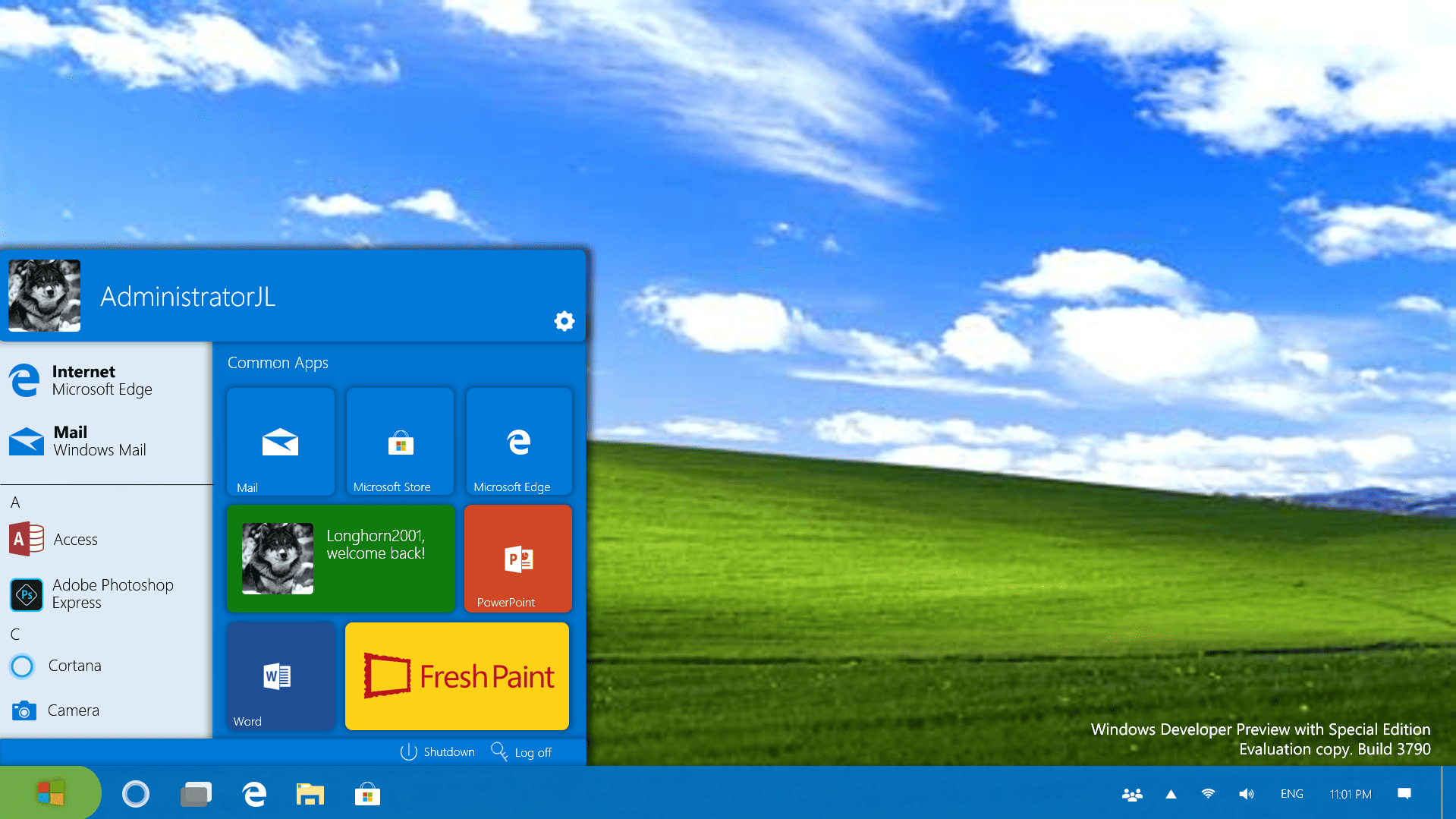
Task: Click the Shutdown button
Action: pos(438,751)
